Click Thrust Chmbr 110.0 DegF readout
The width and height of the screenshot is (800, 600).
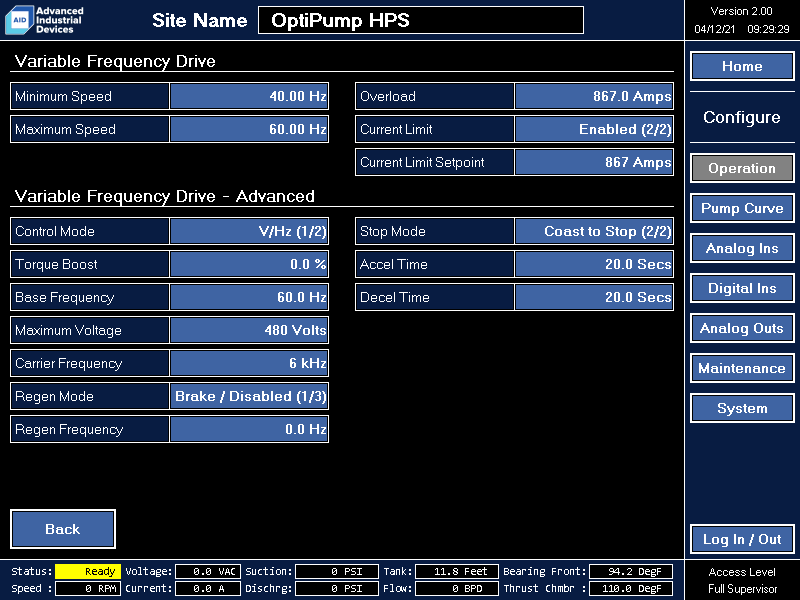631,588
